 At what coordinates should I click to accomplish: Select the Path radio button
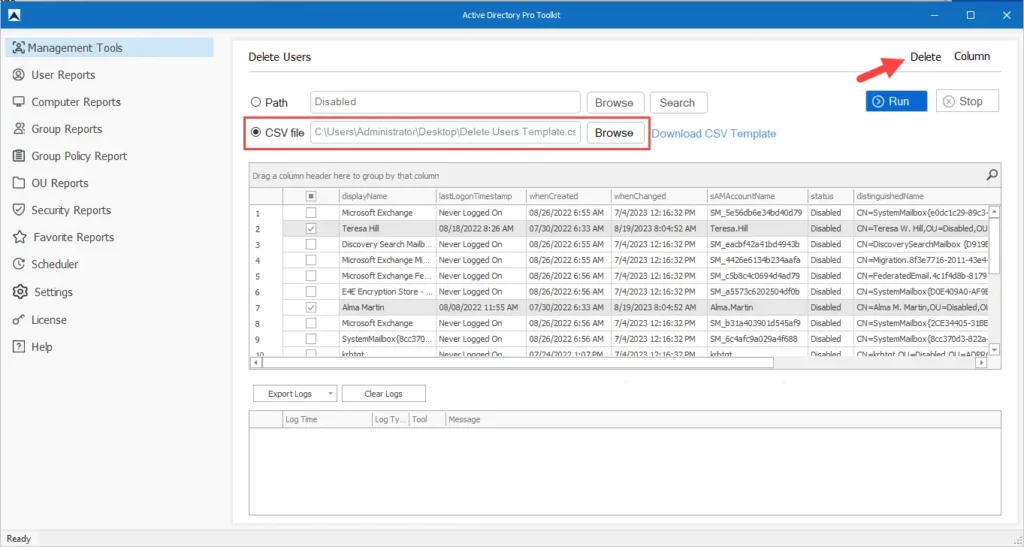pyautogui.click(x=256, y=102)
